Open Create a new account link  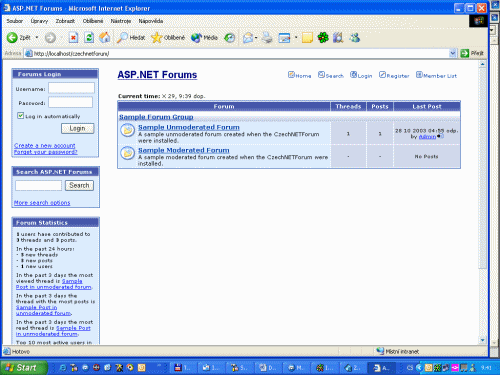[x=45, y=146]
